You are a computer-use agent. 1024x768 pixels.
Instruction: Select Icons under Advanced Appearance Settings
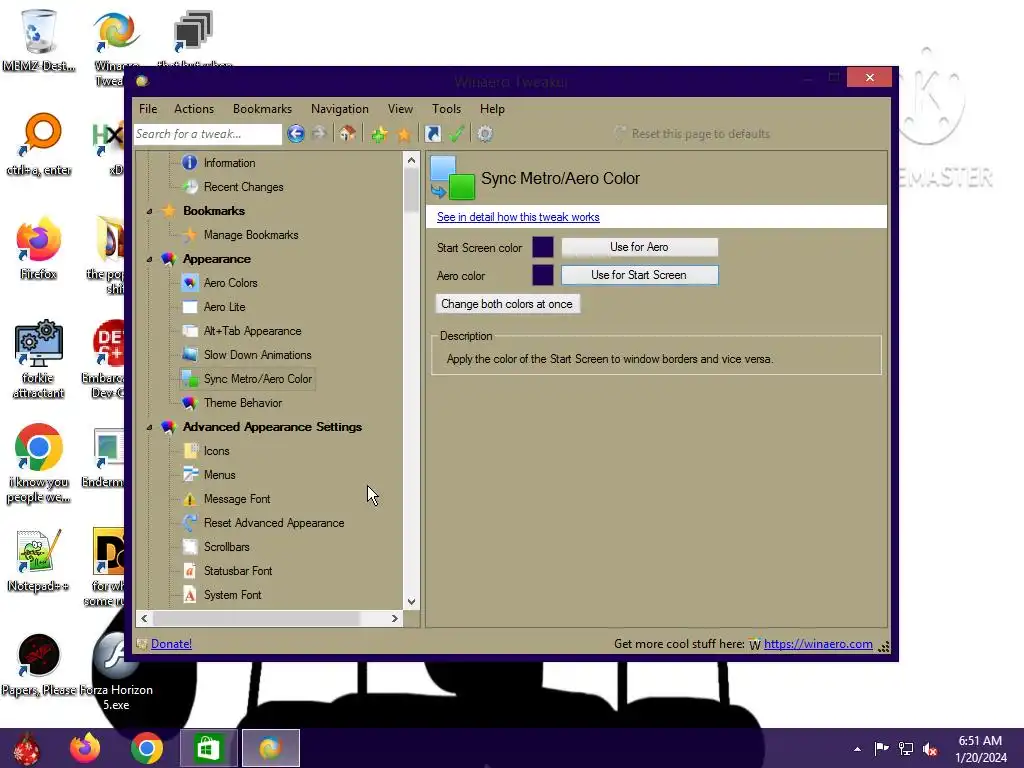point(216,451)
